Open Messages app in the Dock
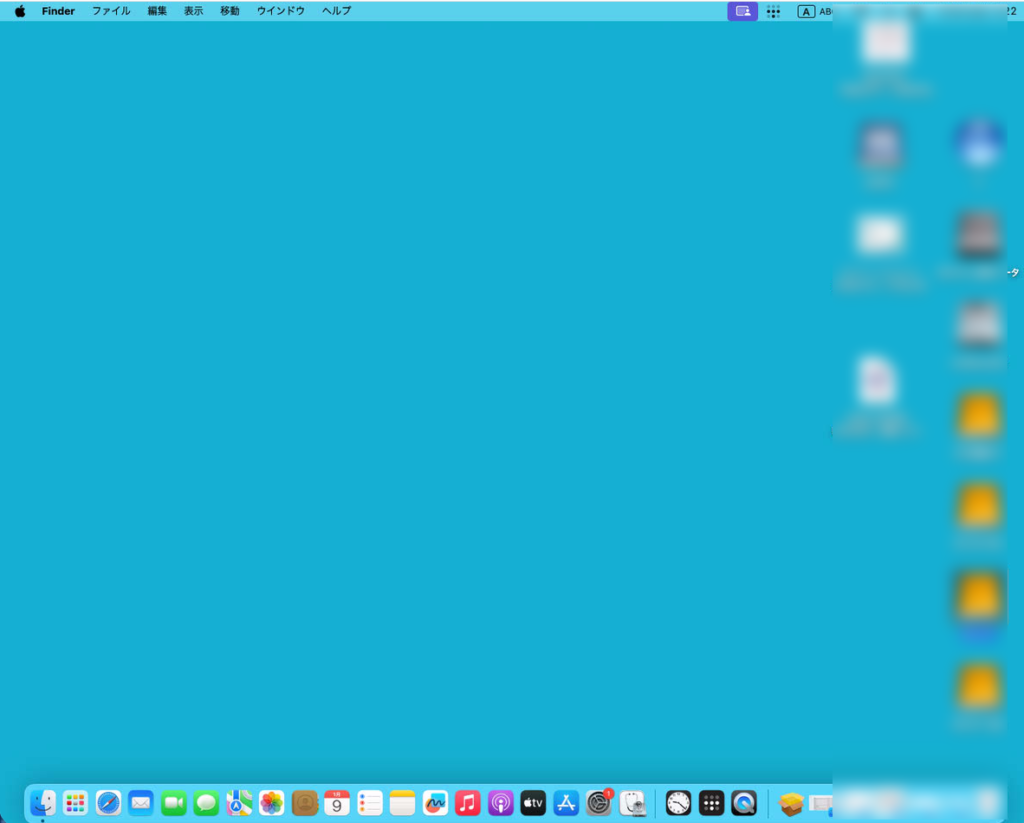The image size is (1024, 823). 206,802
